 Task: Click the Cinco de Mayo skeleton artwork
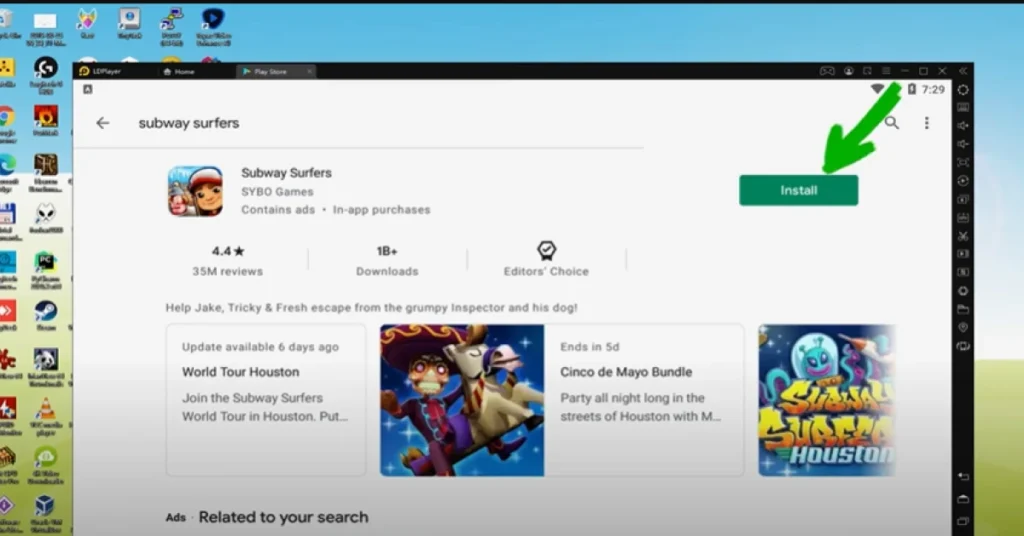pos(462,400)
